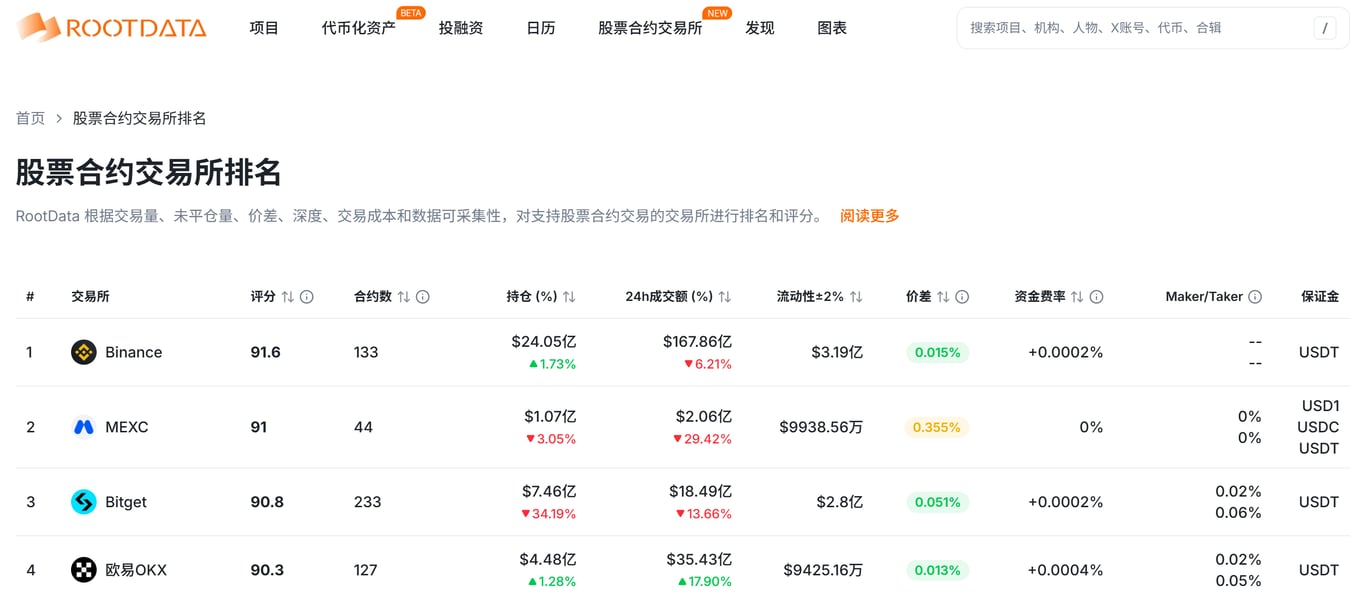
Task: Sort table by 合约数 sort arrows
Action: [404, 297]
